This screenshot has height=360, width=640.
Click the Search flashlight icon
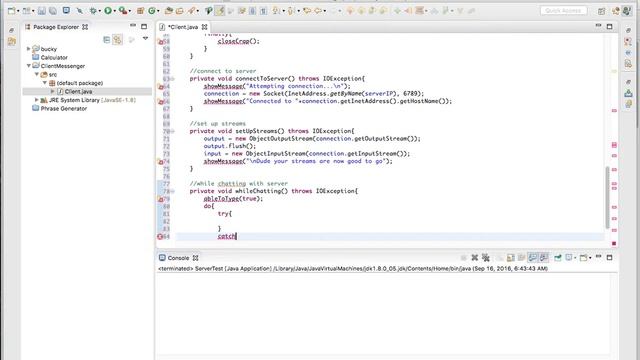191,11
